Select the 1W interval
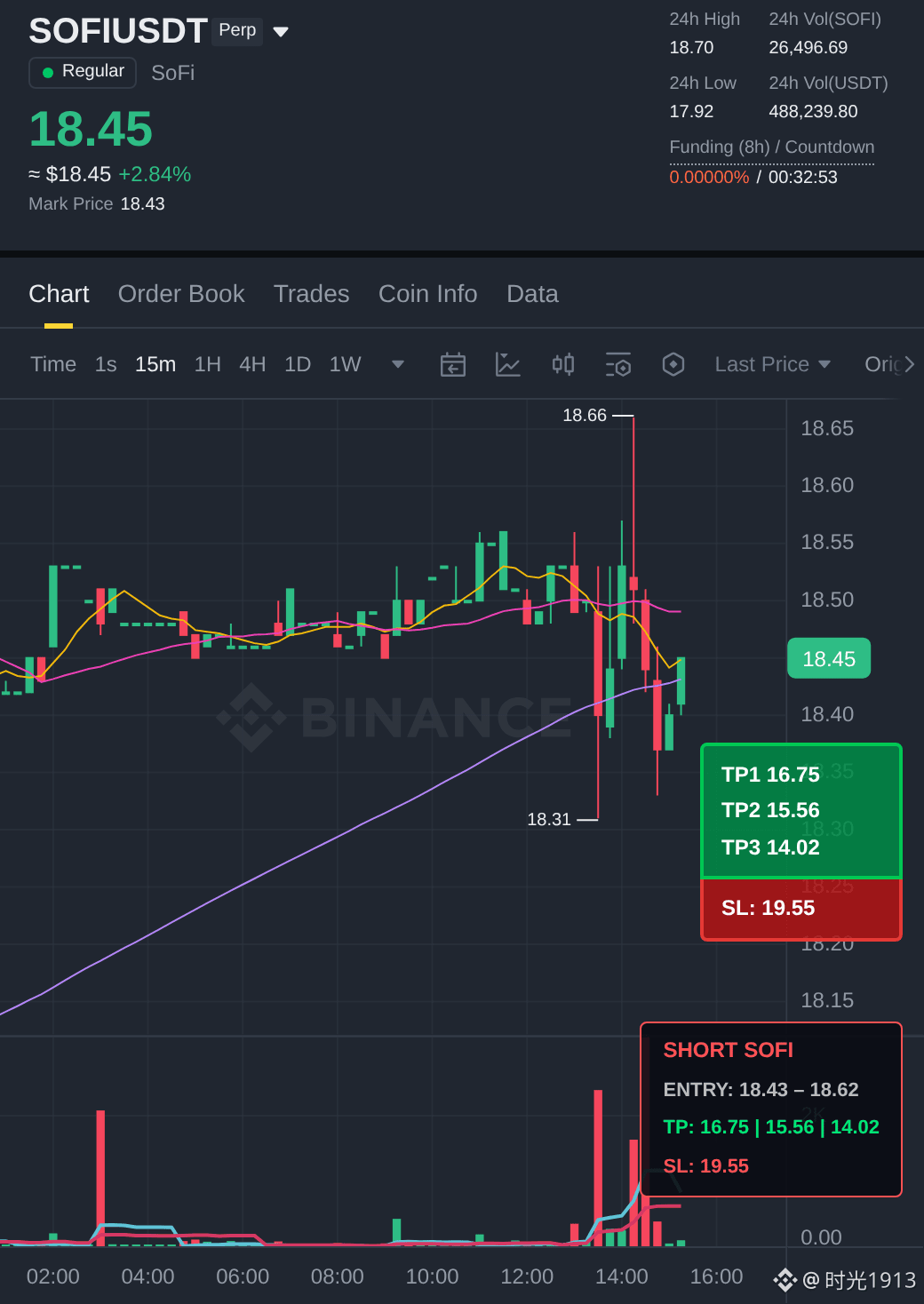The width and height of the screenshot is (924, 1304). [x=345, y=364]
